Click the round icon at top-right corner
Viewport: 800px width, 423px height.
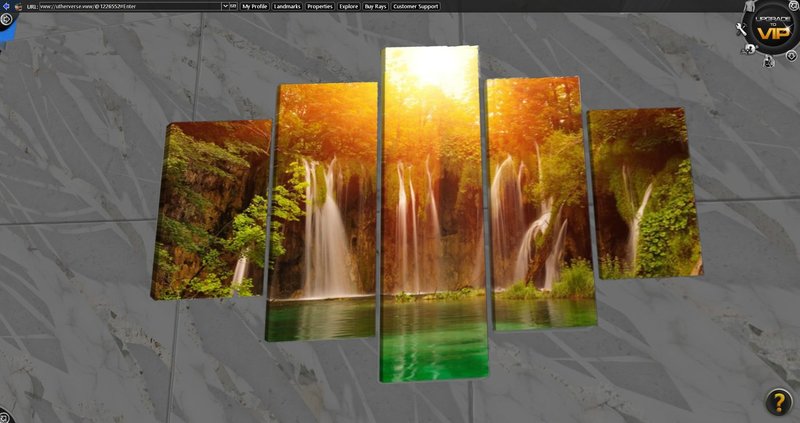tap(793, 6)
